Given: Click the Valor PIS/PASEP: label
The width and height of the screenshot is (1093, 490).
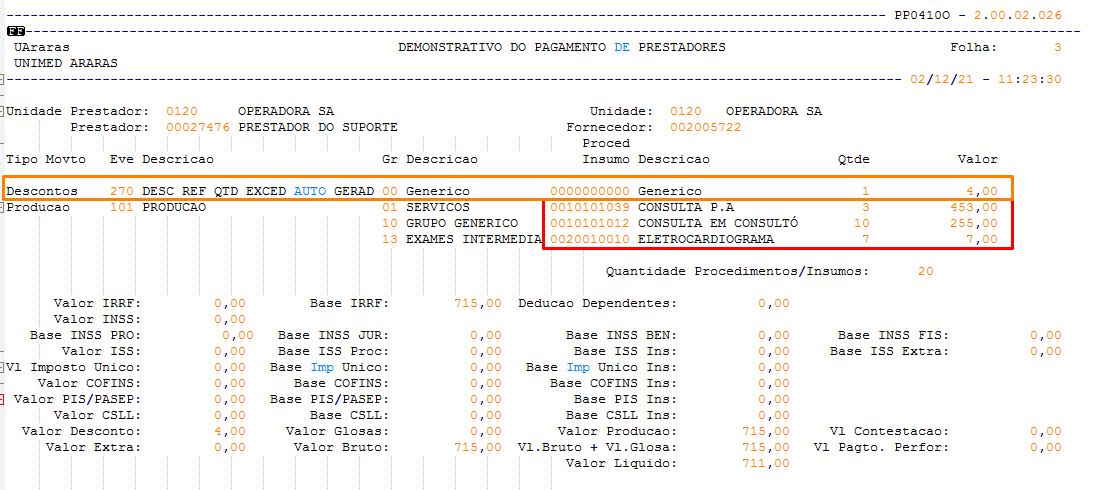Looking at the screenshot, I should click(x=77, y=399).
